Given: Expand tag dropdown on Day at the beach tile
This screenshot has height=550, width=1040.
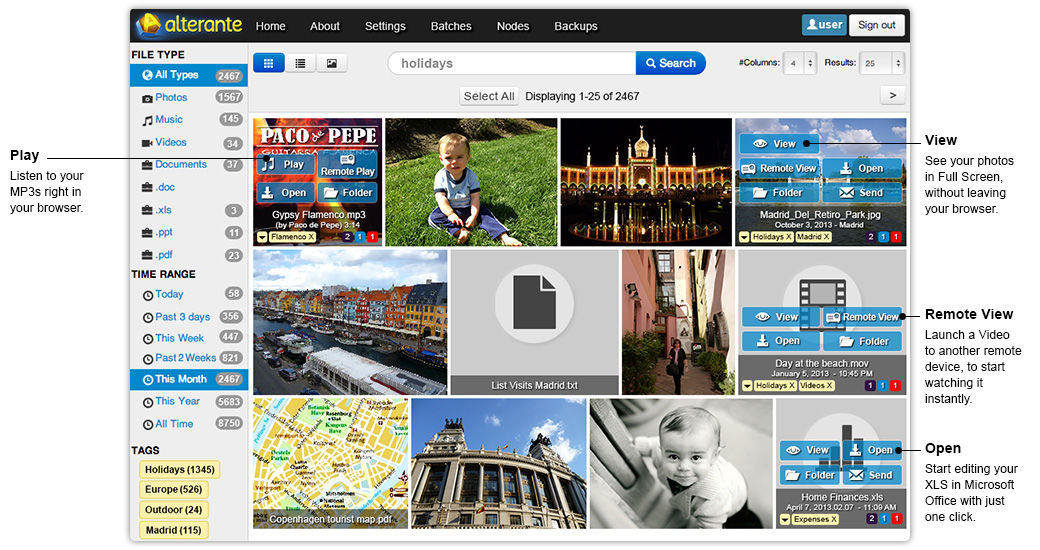Looking at the screenshot, I should point(748,385).
